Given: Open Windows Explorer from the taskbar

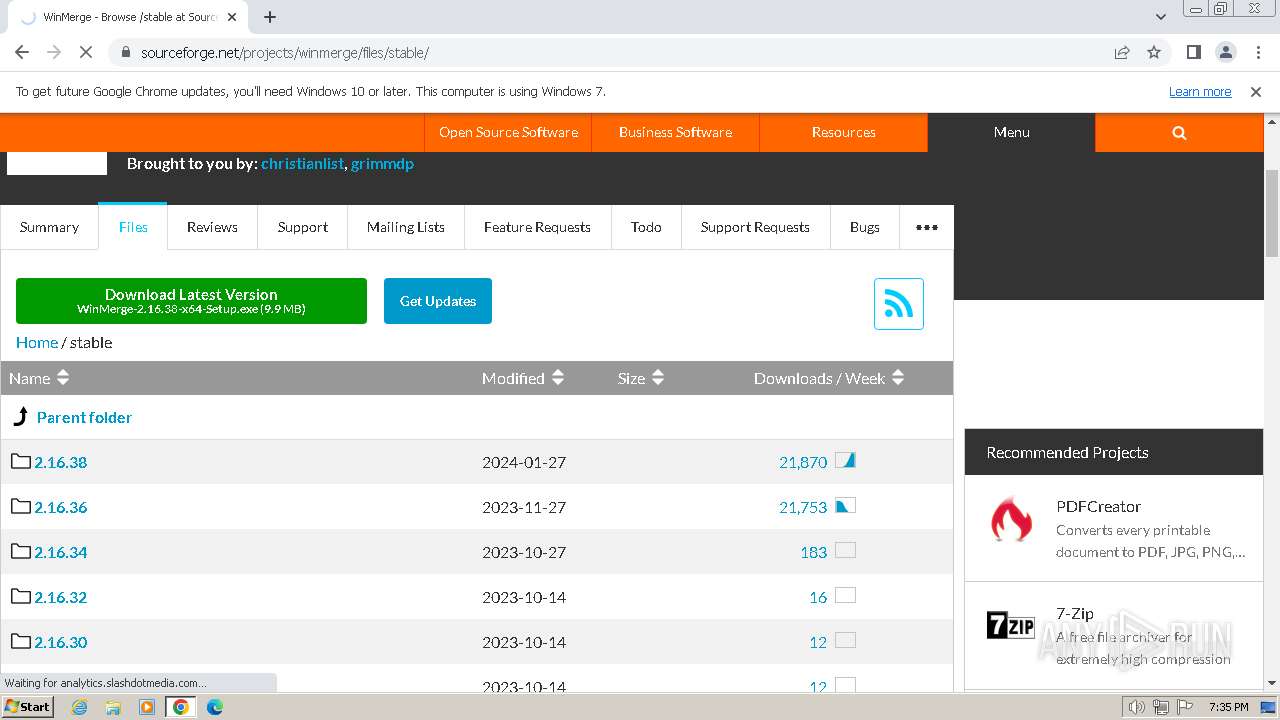Looking at the screenshot, I should 113,707.
